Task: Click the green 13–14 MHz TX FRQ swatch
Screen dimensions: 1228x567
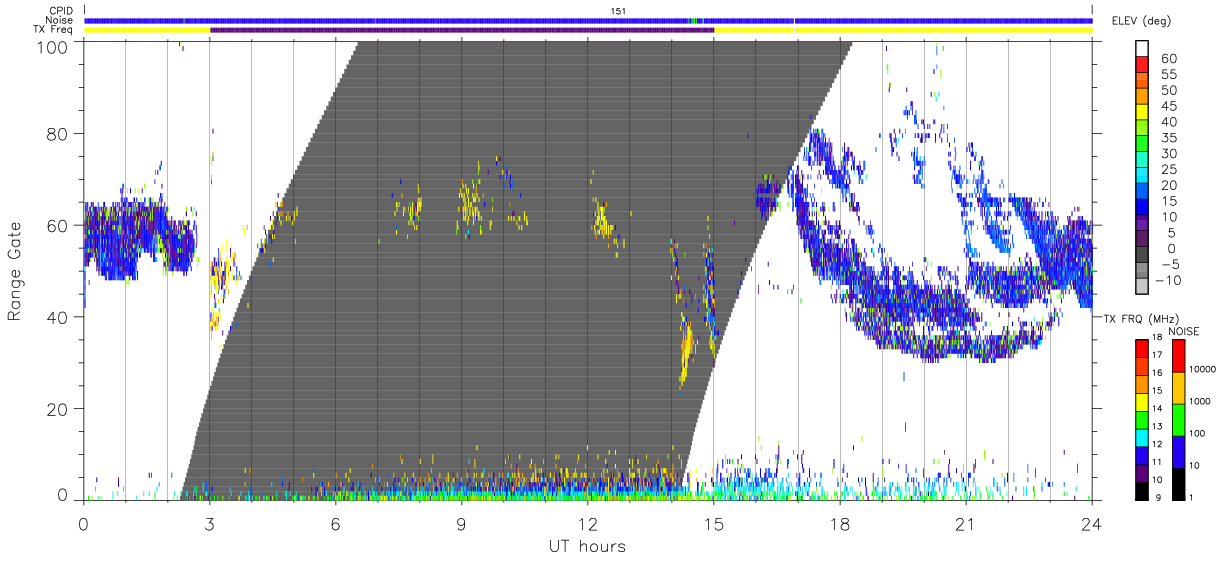Action: pyautogui.click(x=1141, y=419)
